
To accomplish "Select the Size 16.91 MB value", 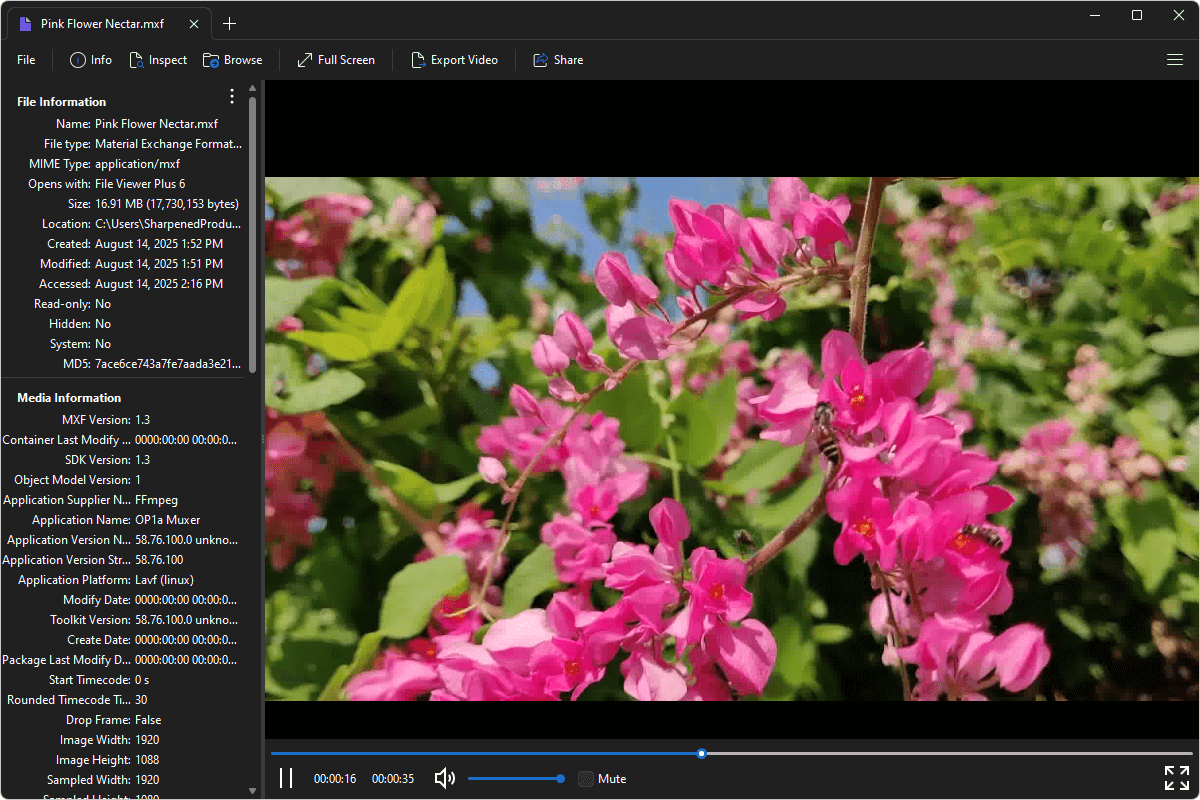I will click(x=167, y=204).
